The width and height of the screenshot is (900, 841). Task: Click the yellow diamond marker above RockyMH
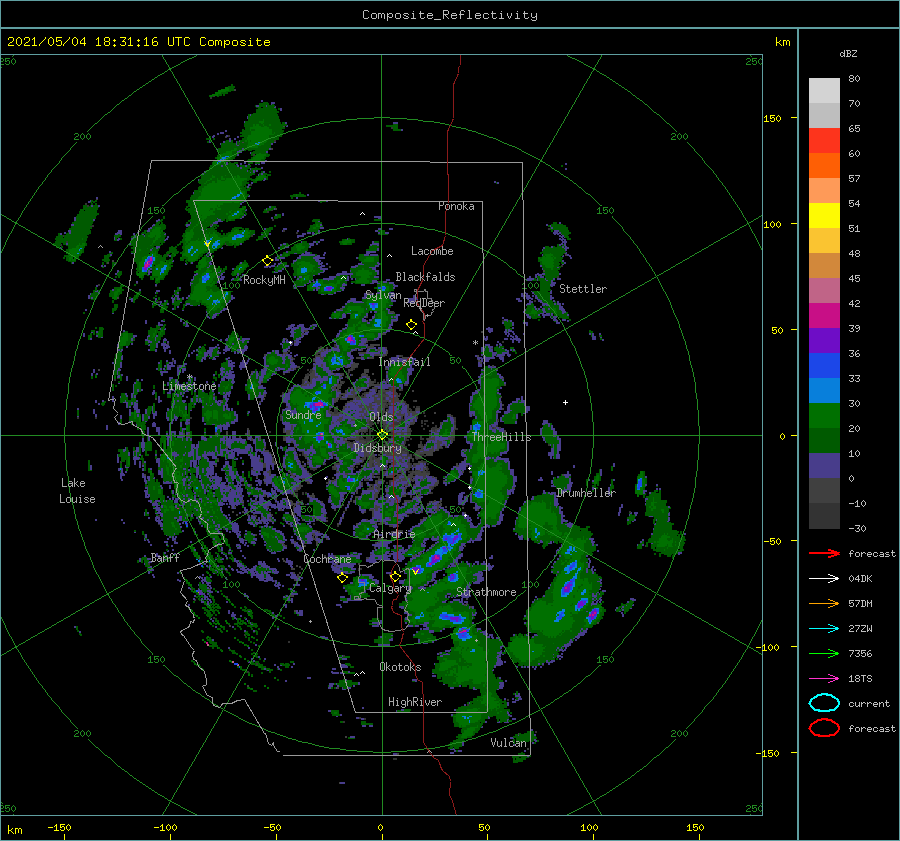(x=267, y=261)
